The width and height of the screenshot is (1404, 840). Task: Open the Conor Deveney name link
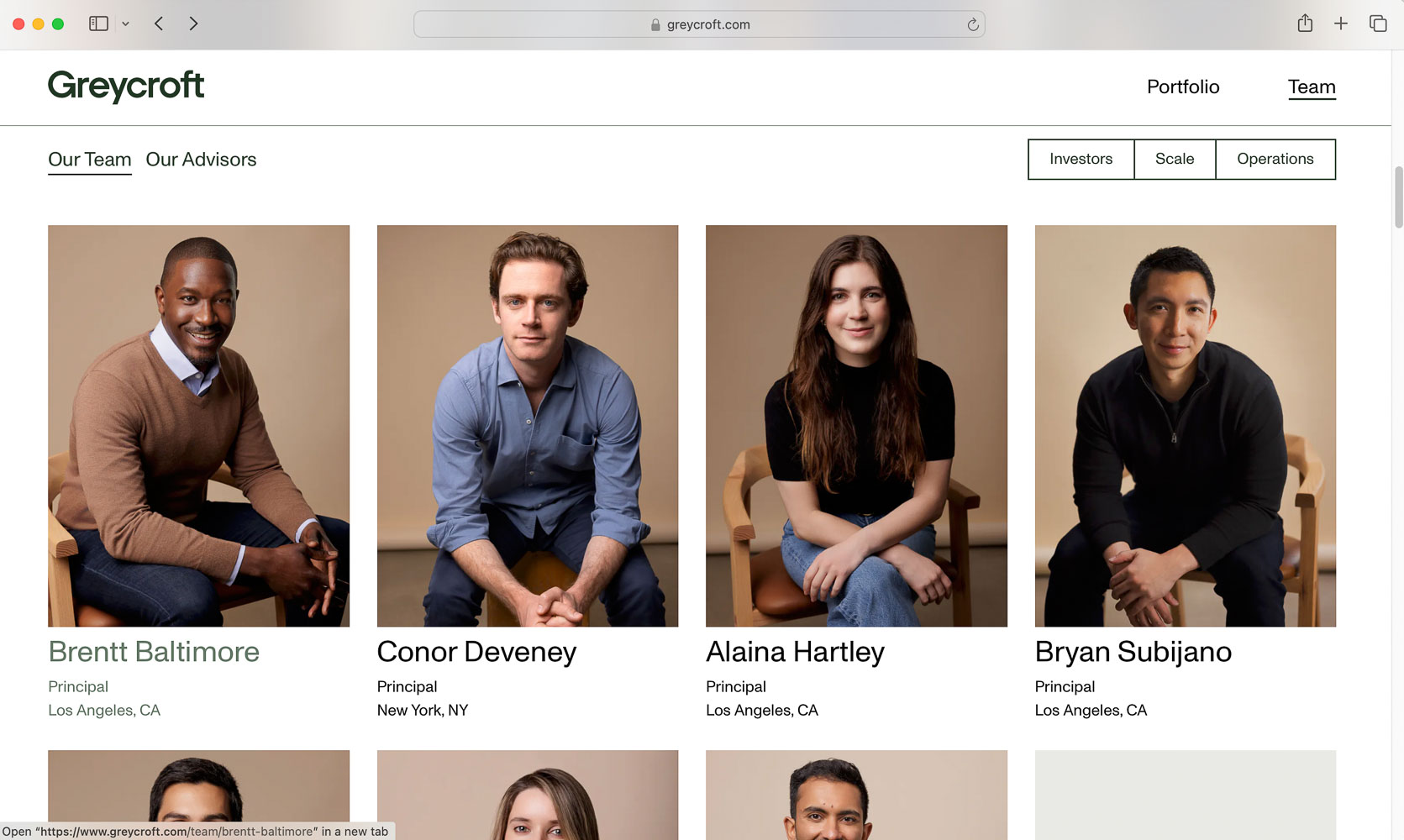pos(476,652)
